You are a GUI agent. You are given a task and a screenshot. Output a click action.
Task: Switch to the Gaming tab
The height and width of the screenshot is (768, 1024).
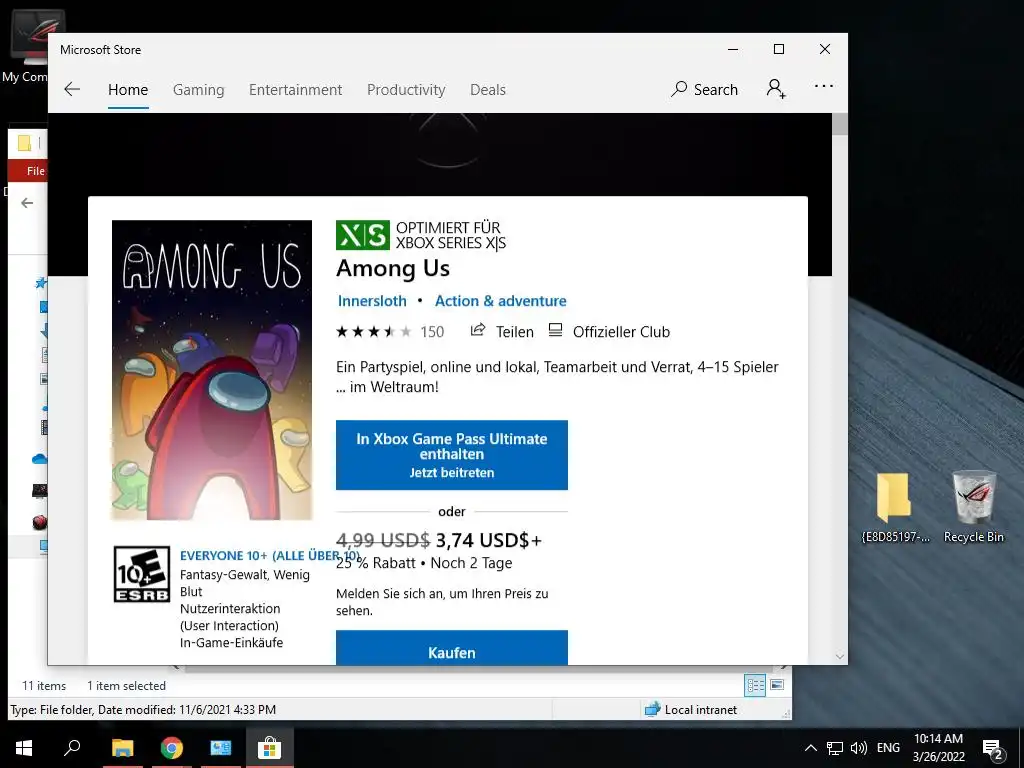tap(199, 89)
